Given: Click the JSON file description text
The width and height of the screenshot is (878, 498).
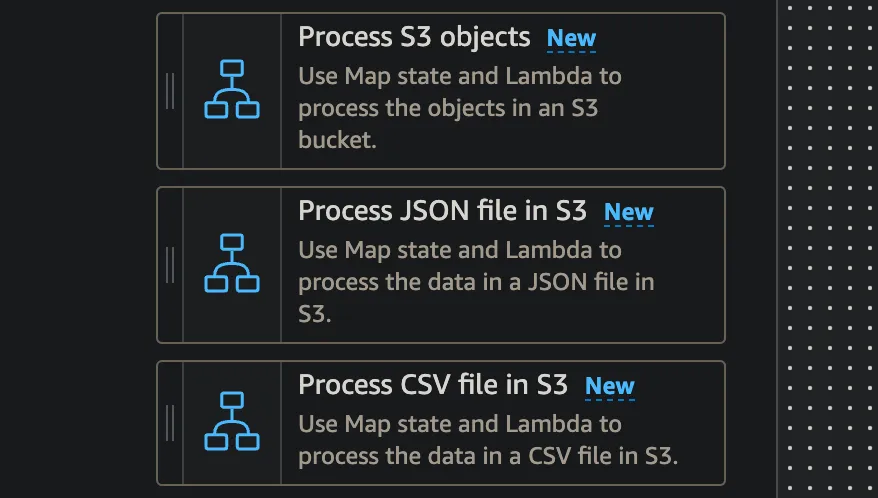Looking at the screenshot, I should click(476, 281).
